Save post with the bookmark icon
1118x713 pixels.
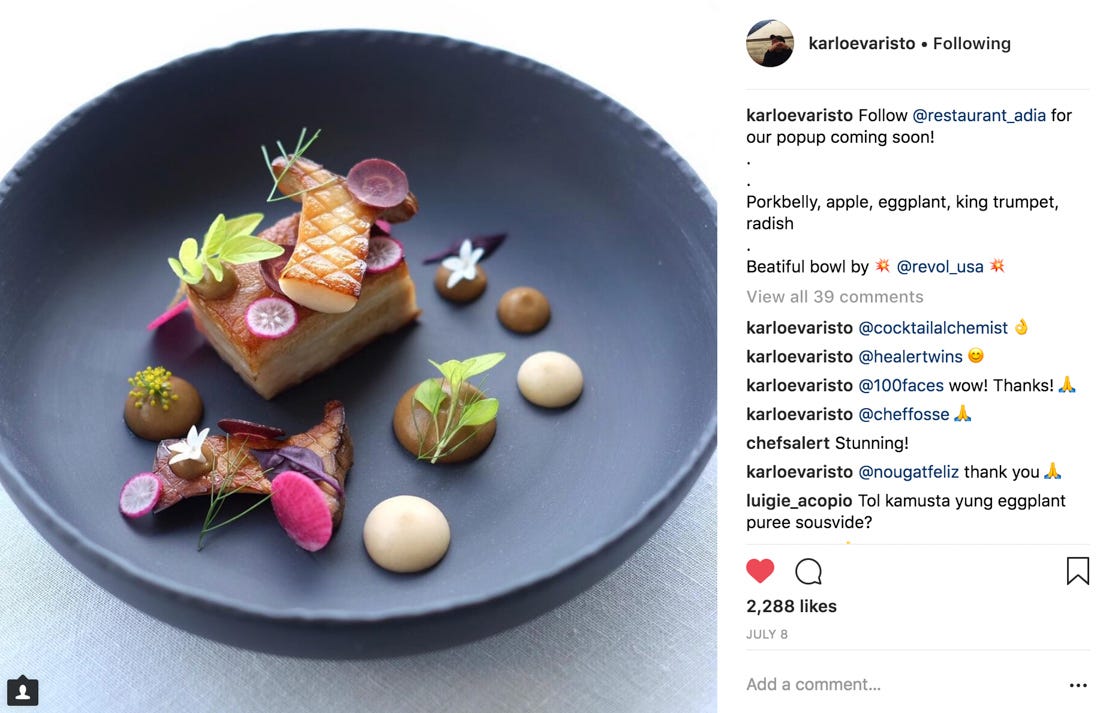pyautogui.click(x=1077, y=571)
